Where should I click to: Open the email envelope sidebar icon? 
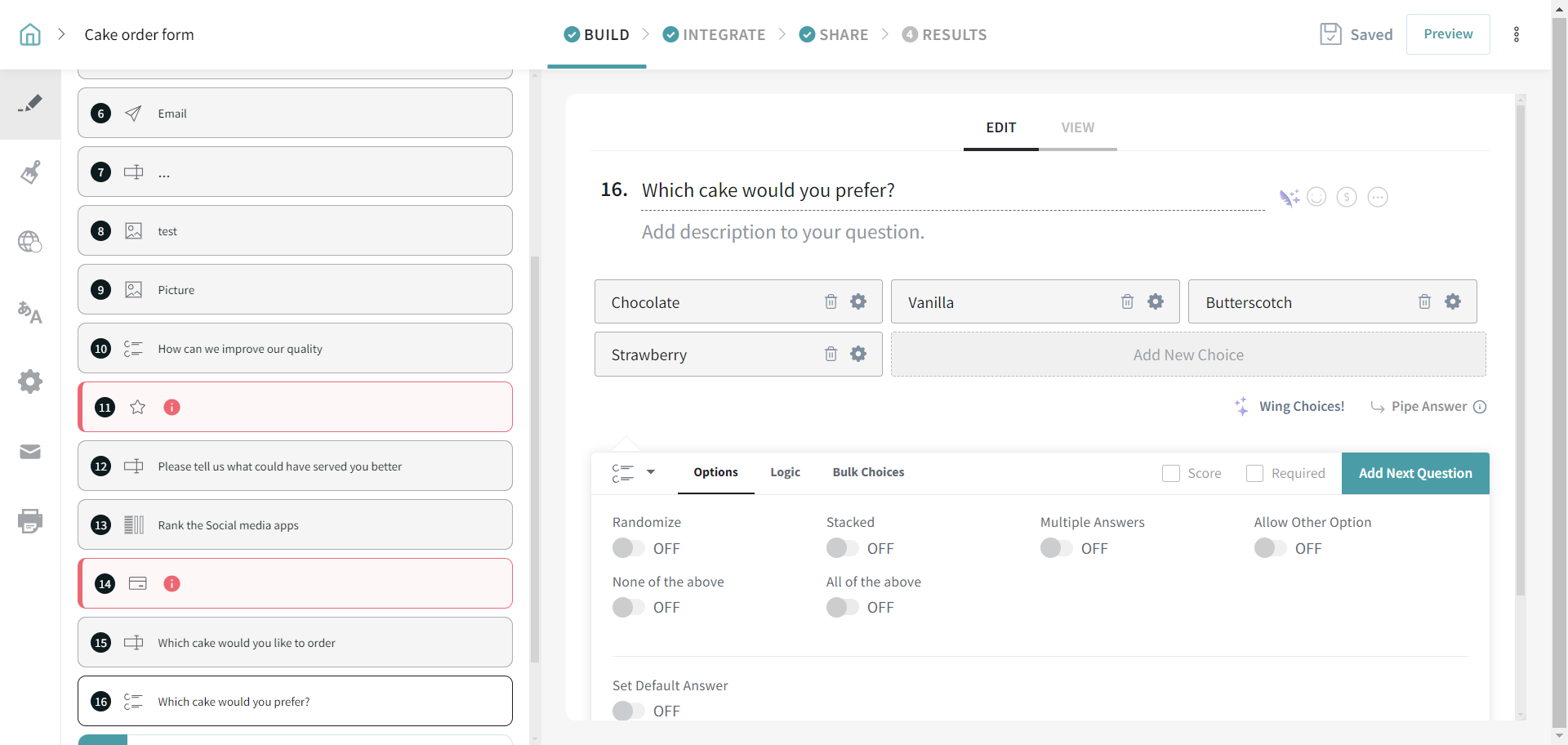click(30, 452)
